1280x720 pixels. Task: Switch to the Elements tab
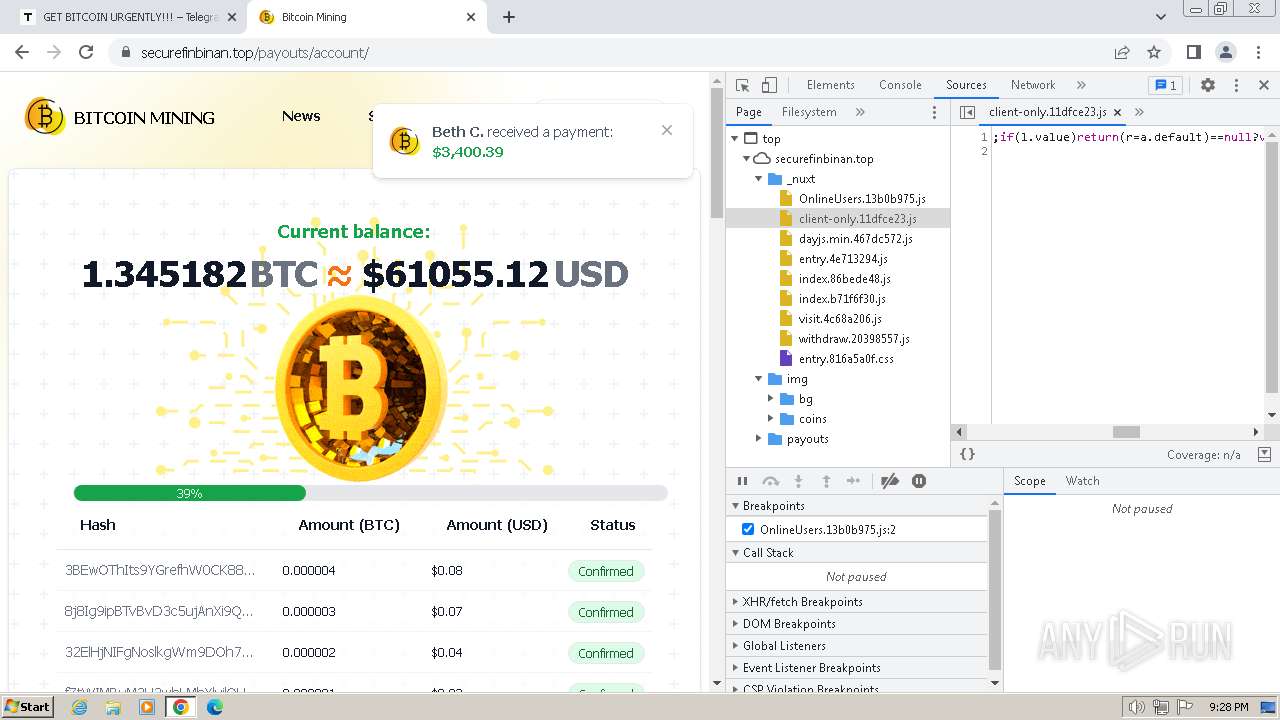pos(830,85)
